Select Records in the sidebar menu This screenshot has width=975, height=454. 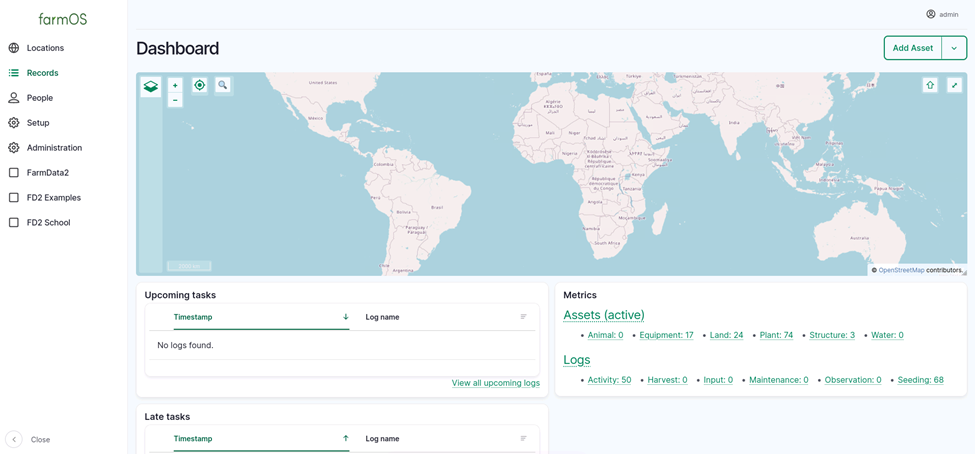point(42,73)
